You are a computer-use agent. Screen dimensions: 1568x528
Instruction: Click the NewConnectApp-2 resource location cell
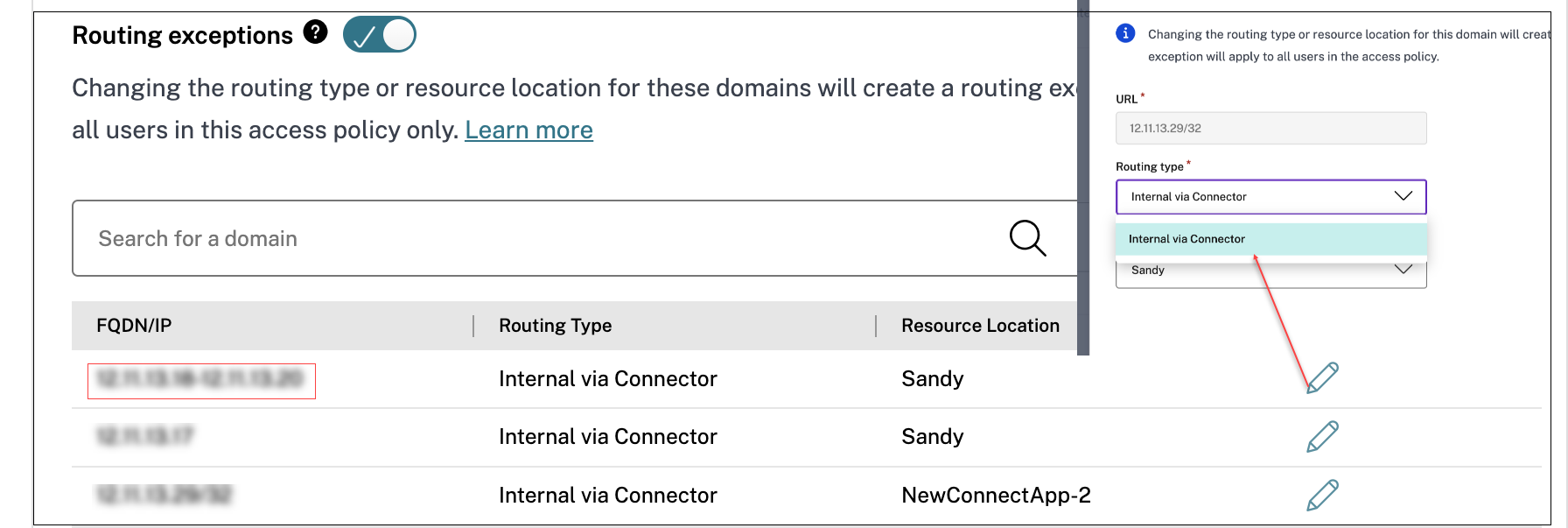coord(996,495)
